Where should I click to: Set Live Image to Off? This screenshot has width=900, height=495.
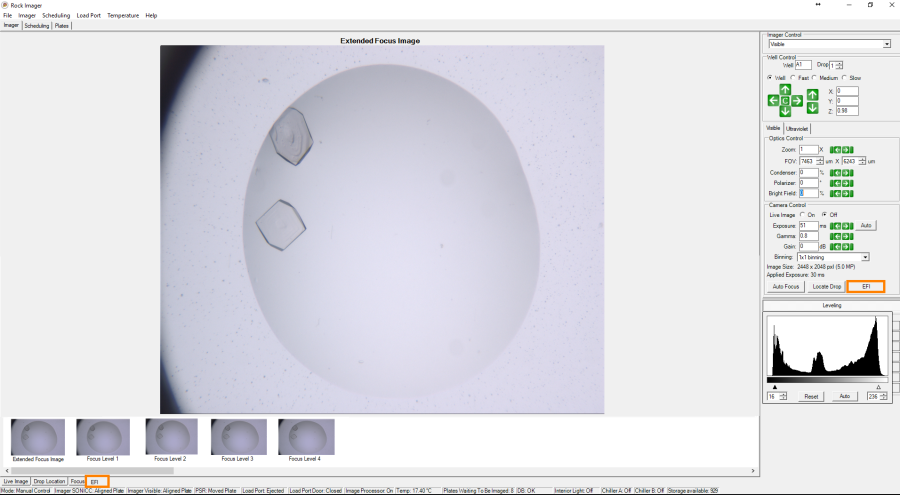pos(824,215)
